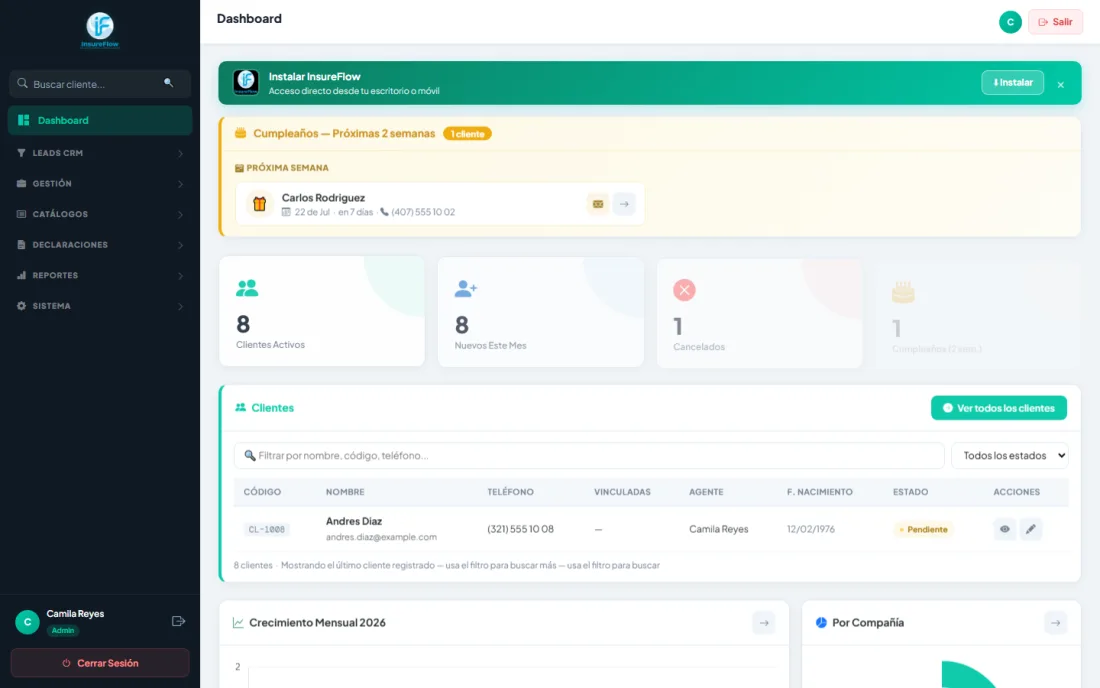Expand the Reportes chevron

coord(180,276)
